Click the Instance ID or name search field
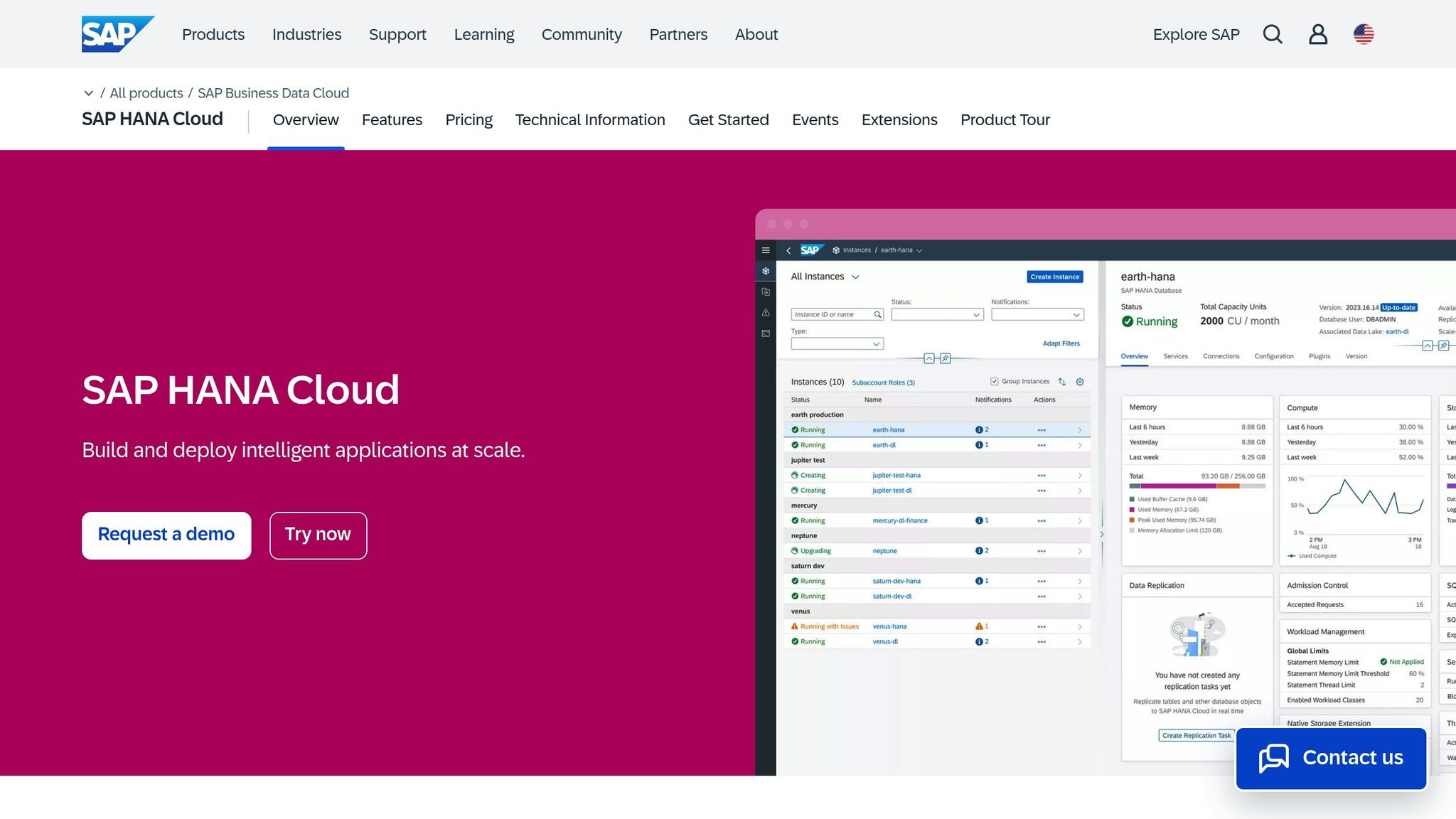 point(832,314)
